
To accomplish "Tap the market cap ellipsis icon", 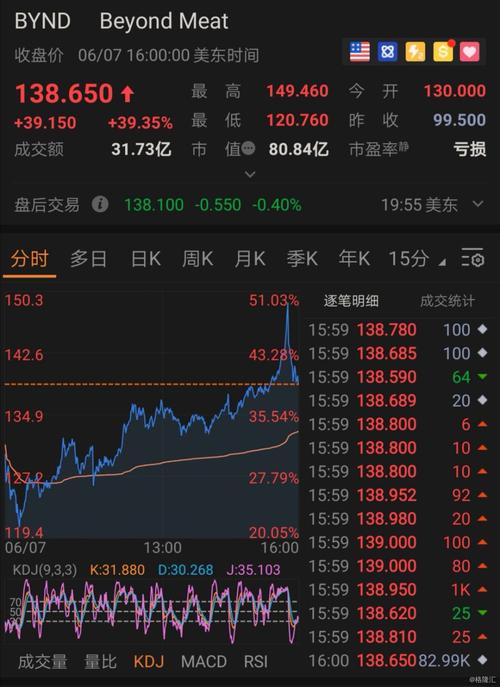I will point(248,149).
